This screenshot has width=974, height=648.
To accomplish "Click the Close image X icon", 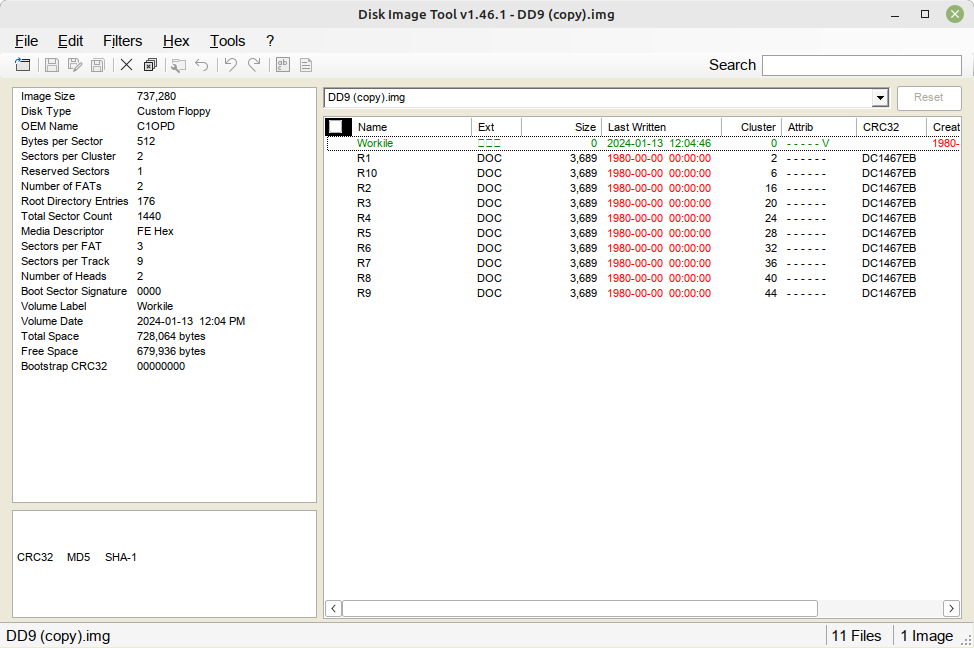I will tap(126, 65).
